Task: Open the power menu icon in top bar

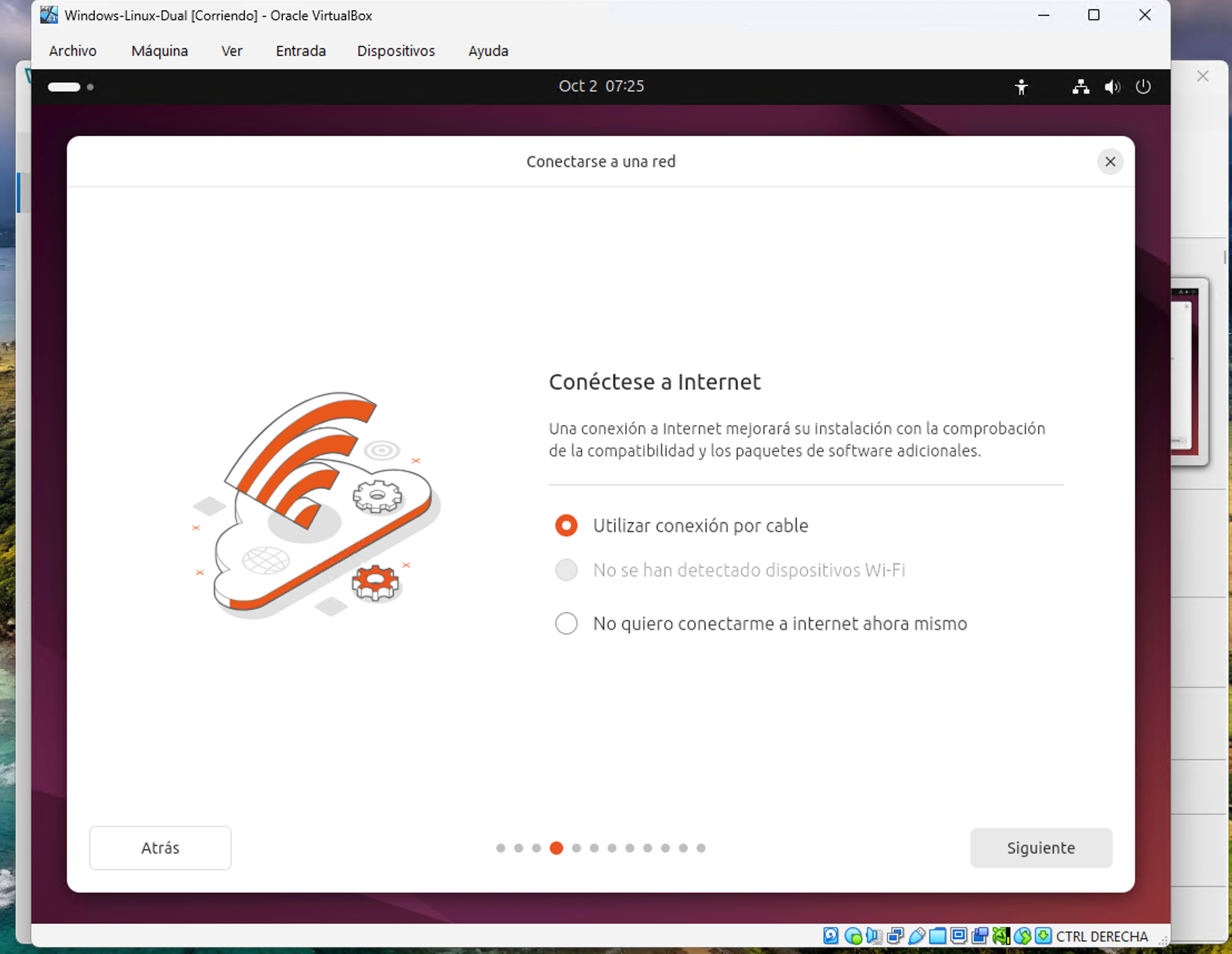Action: tap(1144, 87)
